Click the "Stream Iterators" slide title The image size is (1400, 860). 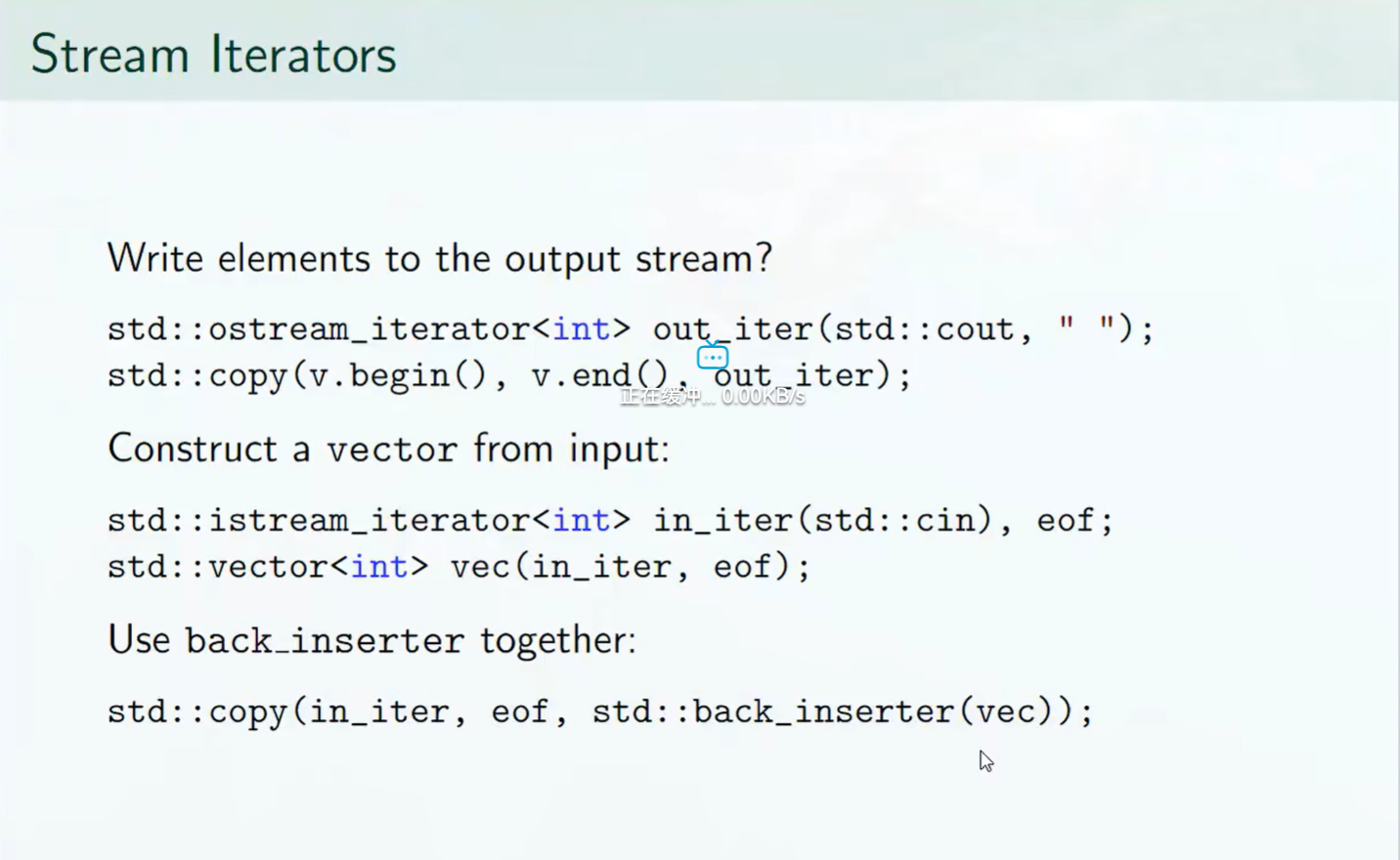(214, 54)
